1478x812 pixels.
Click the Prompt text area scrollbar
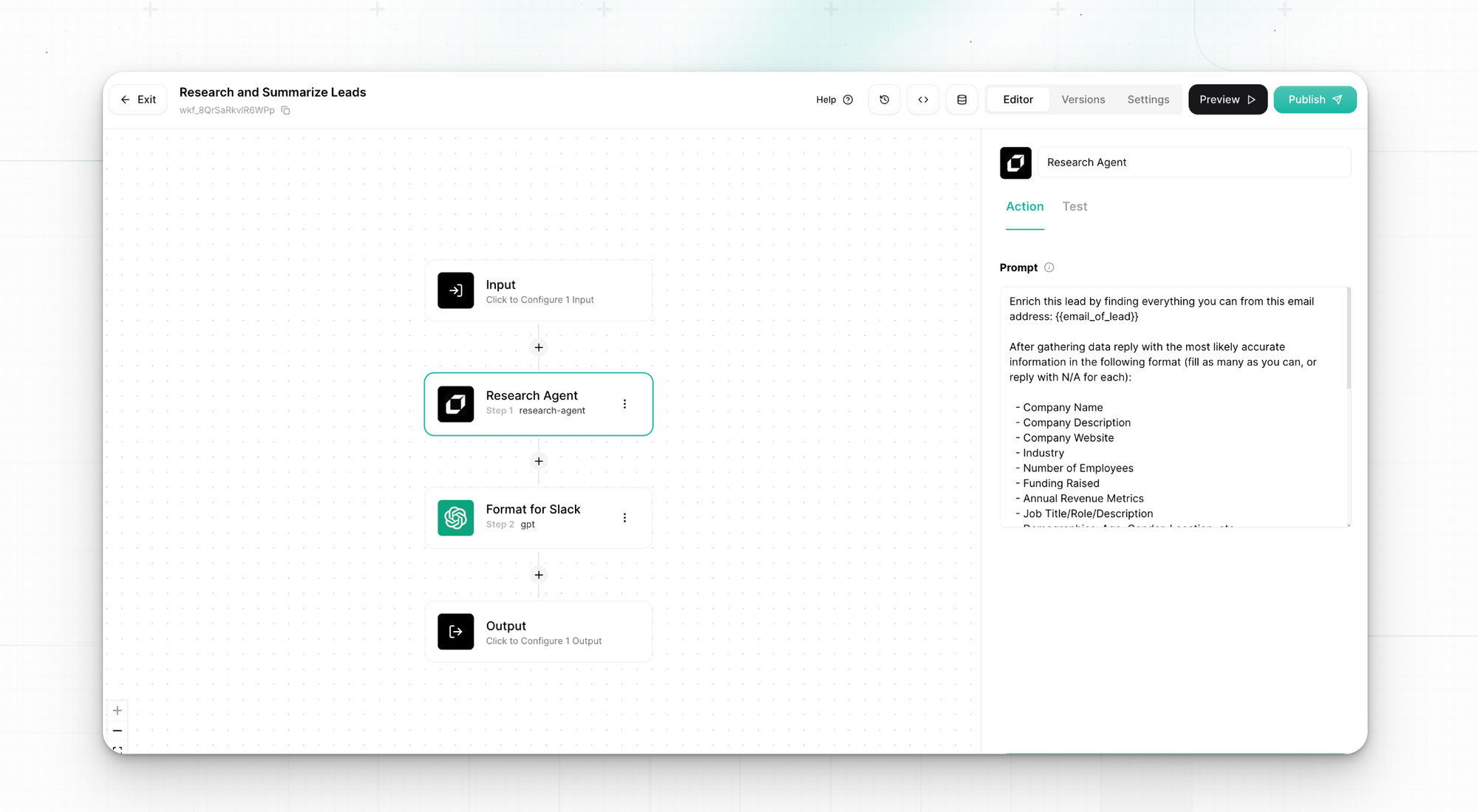[1348, 338]
